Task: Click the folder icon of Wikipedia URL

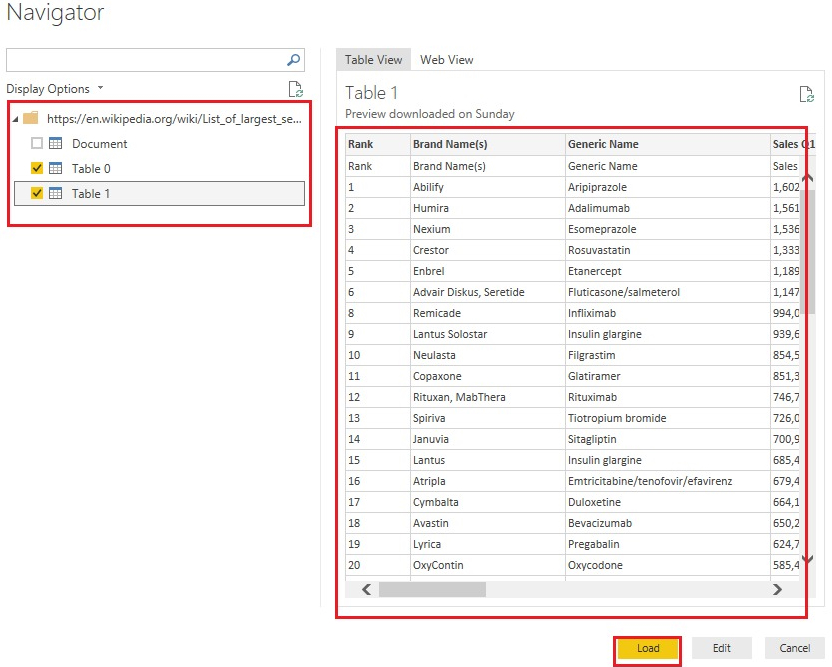Action: 31,118
